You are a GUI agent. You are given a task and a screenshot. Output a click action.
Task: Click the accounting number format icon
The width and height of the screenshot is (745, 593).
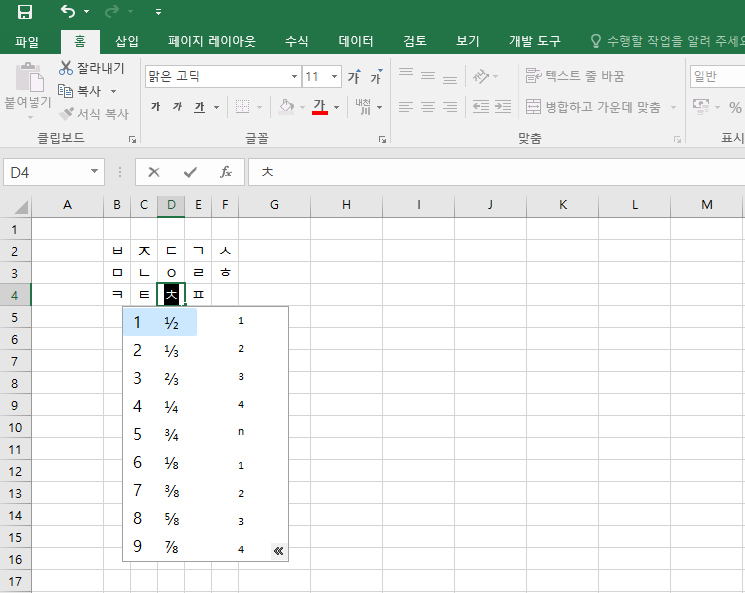(x=701, y=106)
